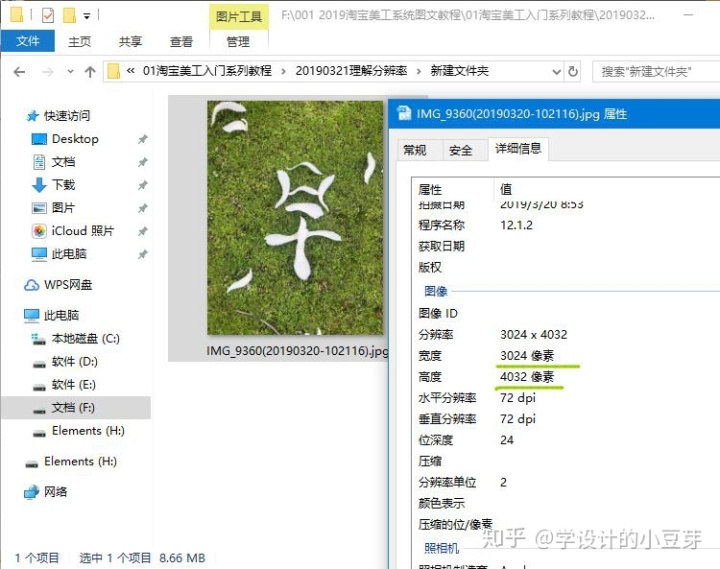Open the quick access toolbar dropdown arrow

tap(86, 16)
